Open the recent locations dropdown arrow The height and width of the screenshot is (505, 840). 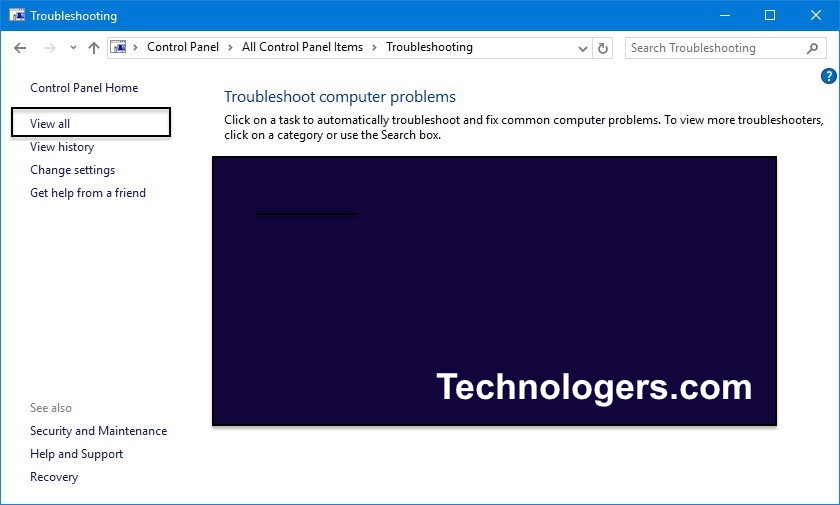pos(73,48)
